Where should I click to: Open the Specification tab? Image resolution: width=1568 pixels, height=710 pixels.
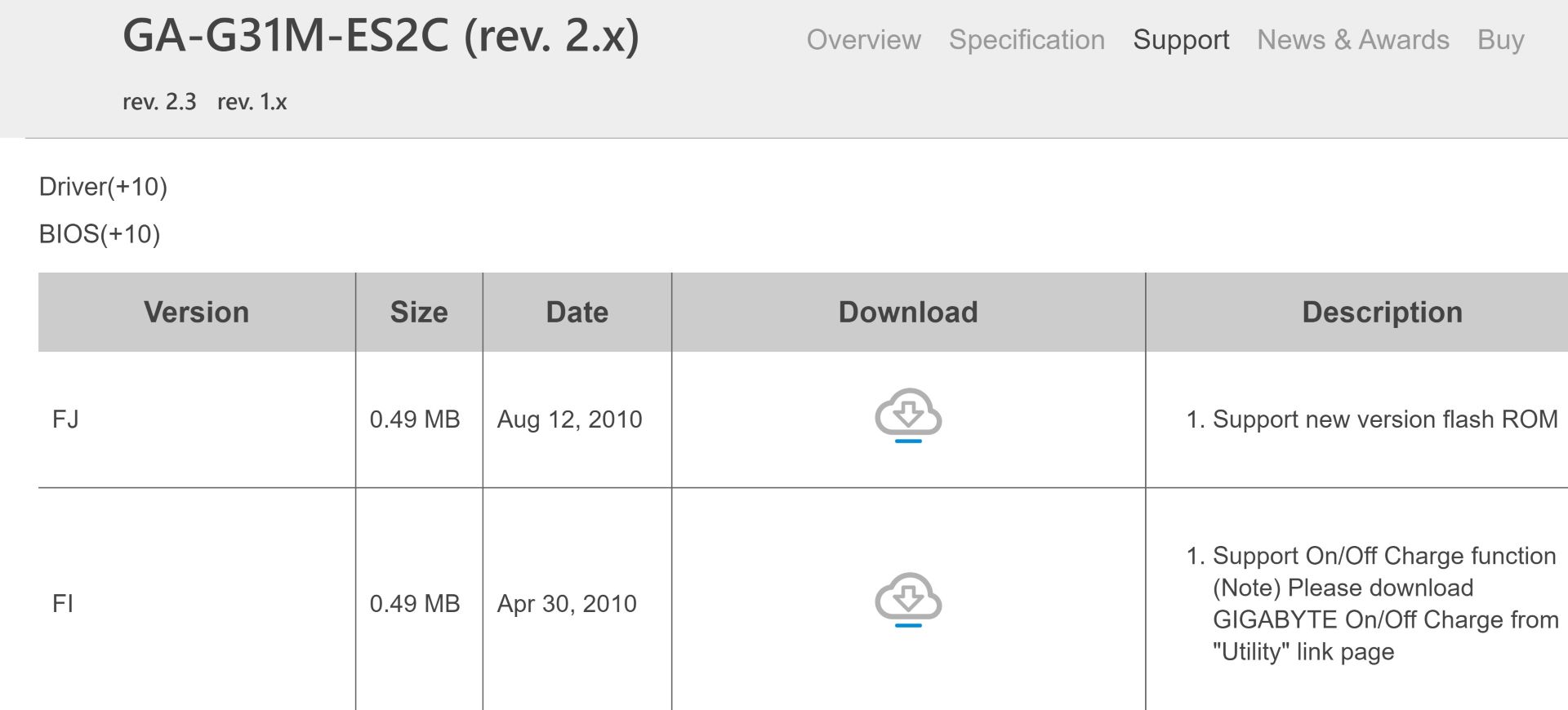[1027, 40]
